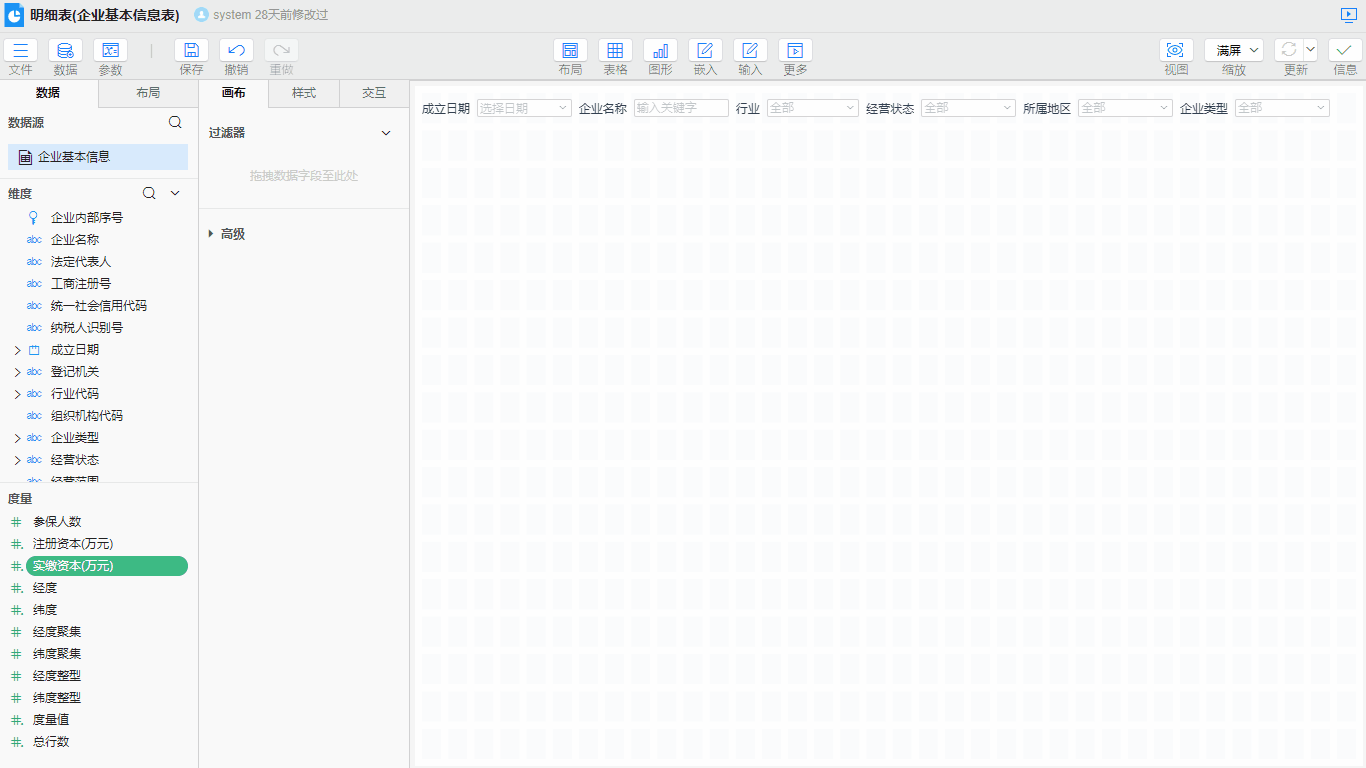Expand the 高级 (Advanced) section
1366x768 pixels.
(211, 234)
